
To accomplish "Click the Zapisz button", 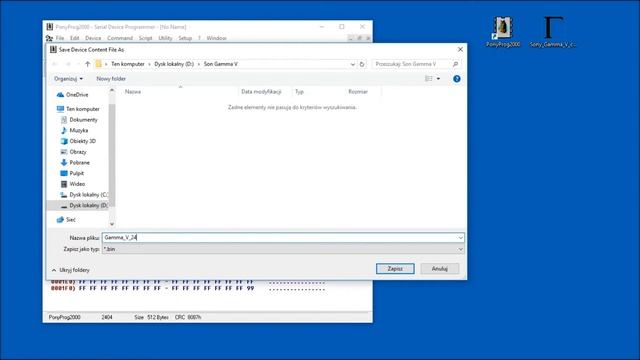I will click(395, 269).
